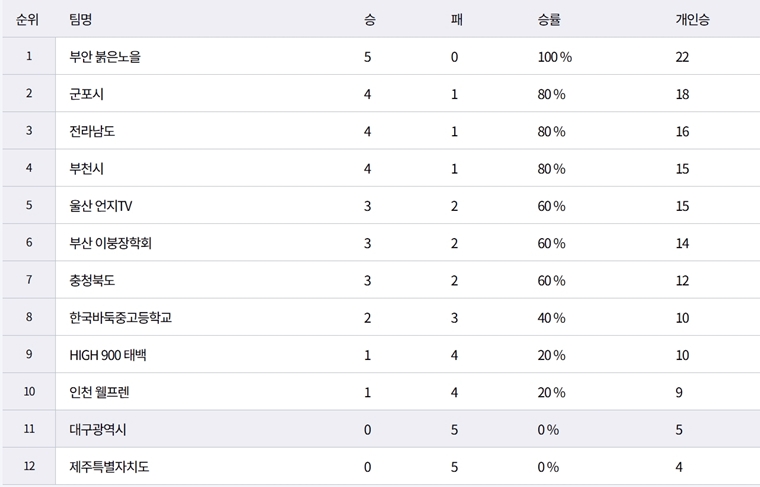
Task: Select the 대구광역시 team row name
Action: [97, 430]
